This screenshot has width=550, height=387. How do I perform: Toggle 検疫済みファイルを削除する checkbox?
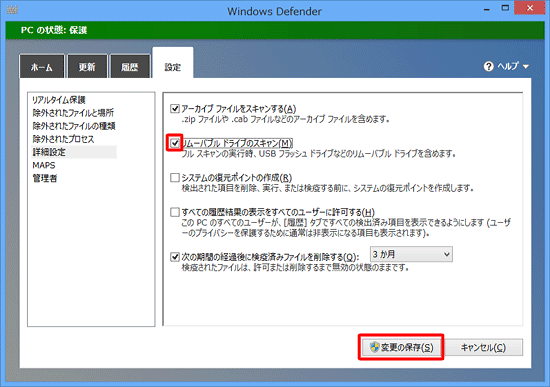pyautogui.click(x=175, y=257)
